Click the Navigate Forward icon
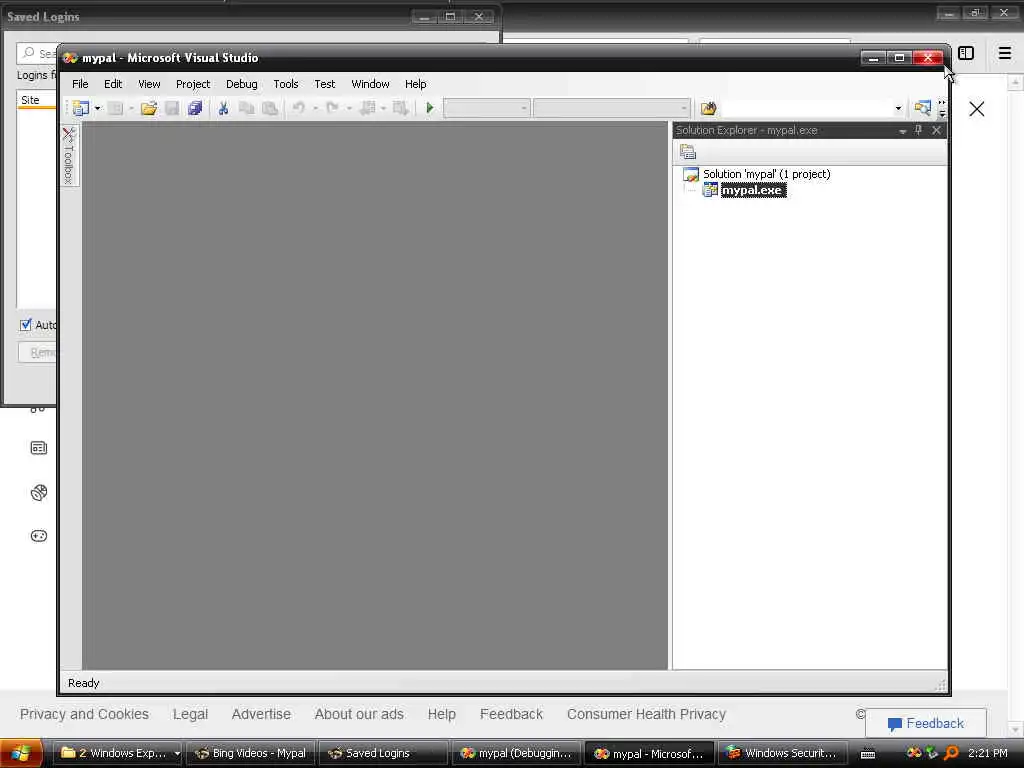 (x=400, y=108)
